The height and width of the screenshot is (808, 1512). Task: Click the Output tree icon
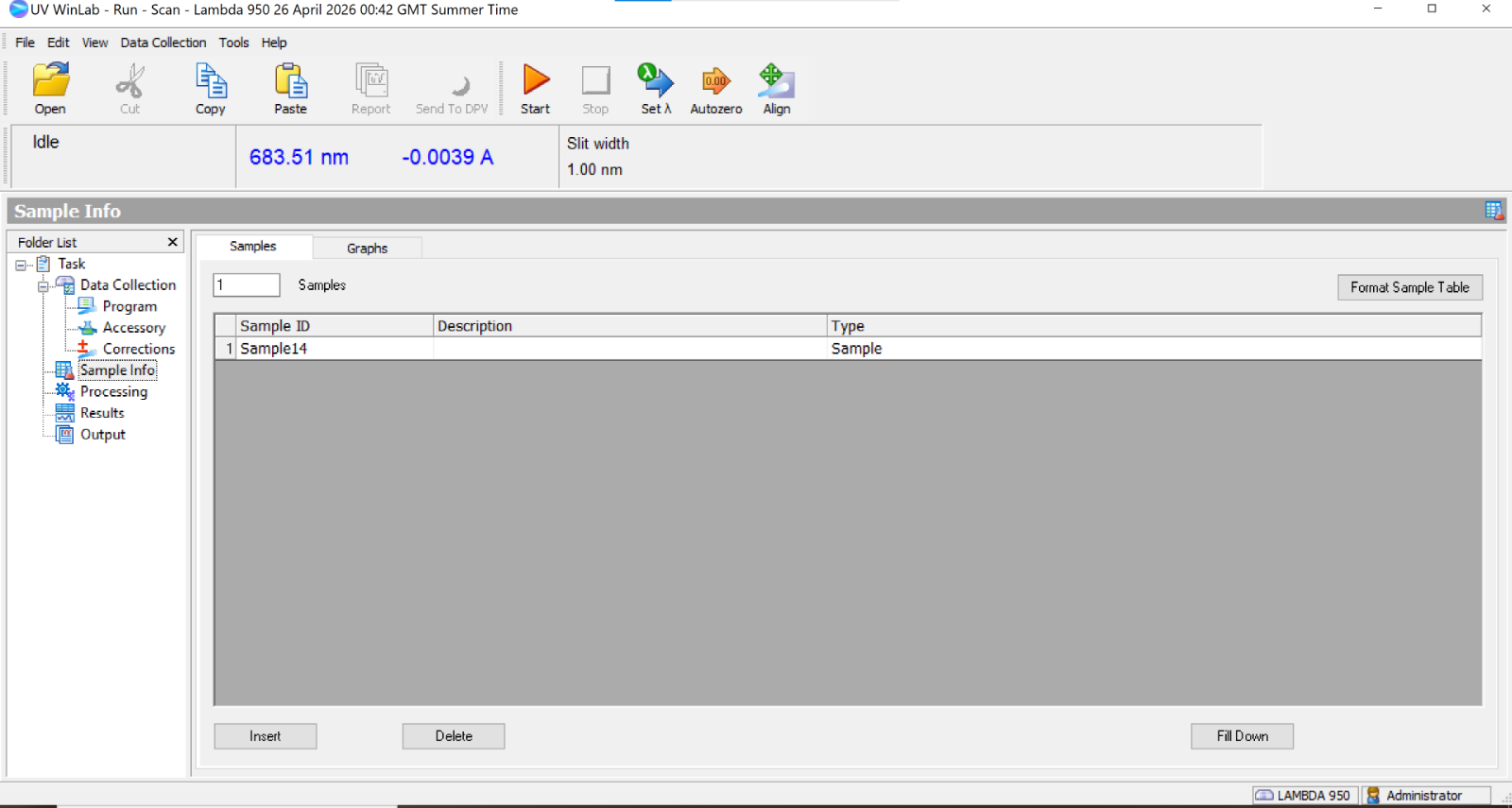pos(64,435)
